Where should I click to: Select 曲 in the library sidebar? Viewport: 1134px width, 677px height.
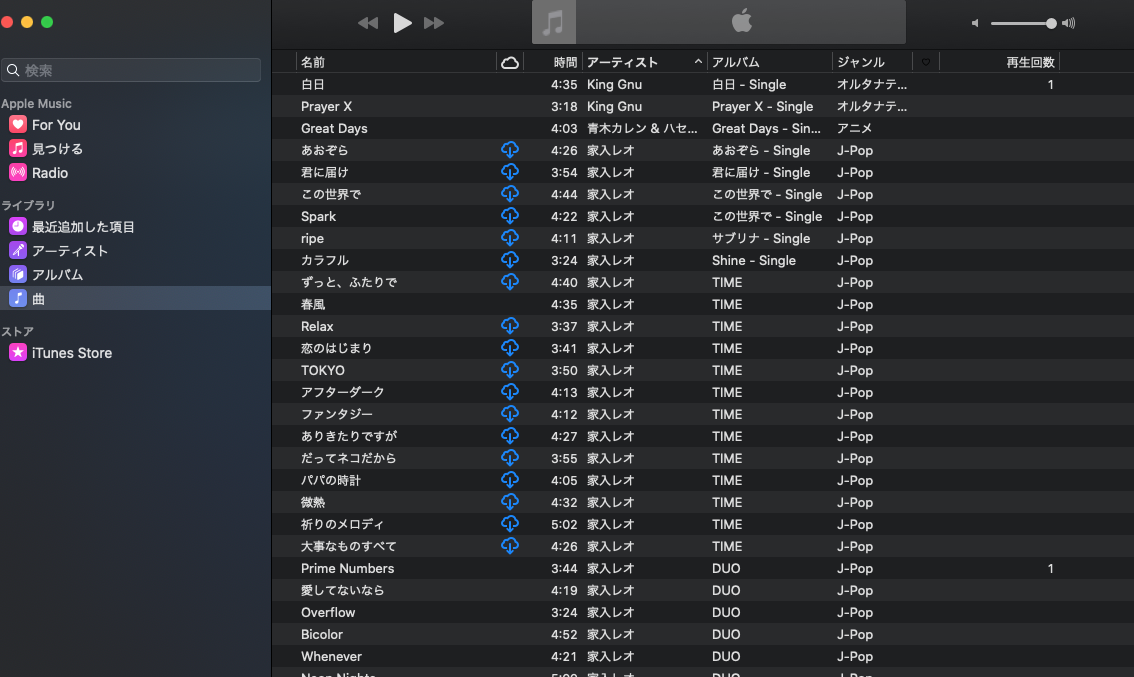[x=135, y=299]
